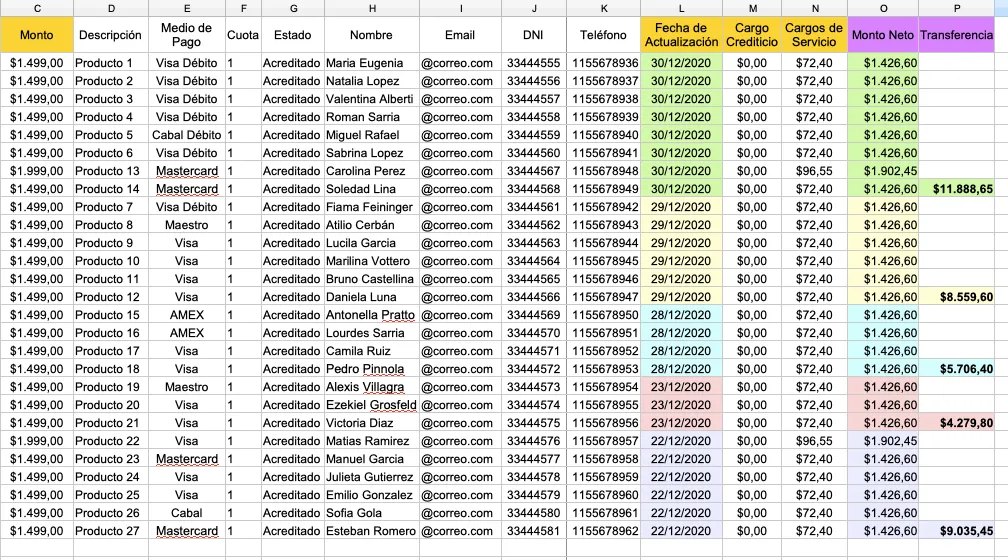The height and width of the screenshot is (560, 1008).
Task: Click the Monto Neto header cell
Action: [x=883, y=35]
